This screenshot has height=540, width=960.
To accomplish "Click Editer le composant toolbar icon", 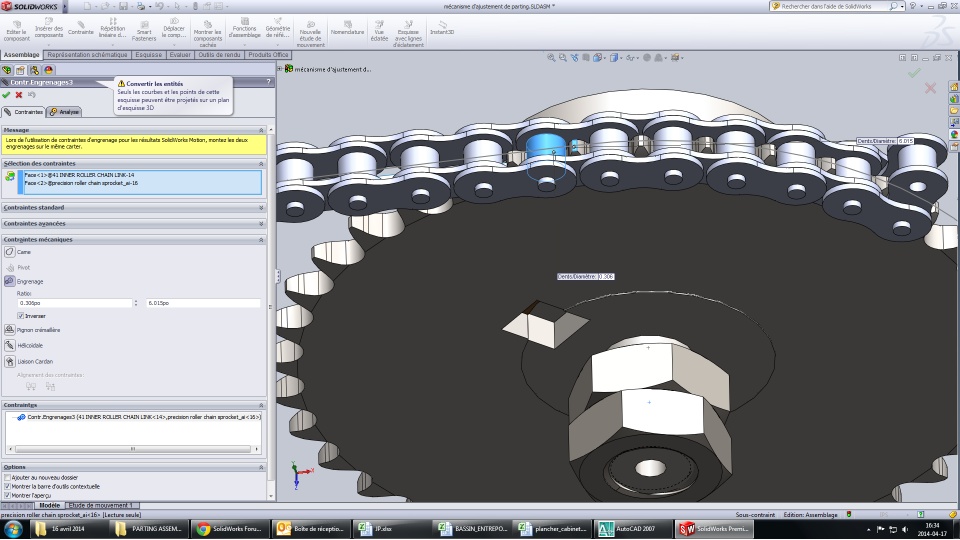I will (17, 30).
